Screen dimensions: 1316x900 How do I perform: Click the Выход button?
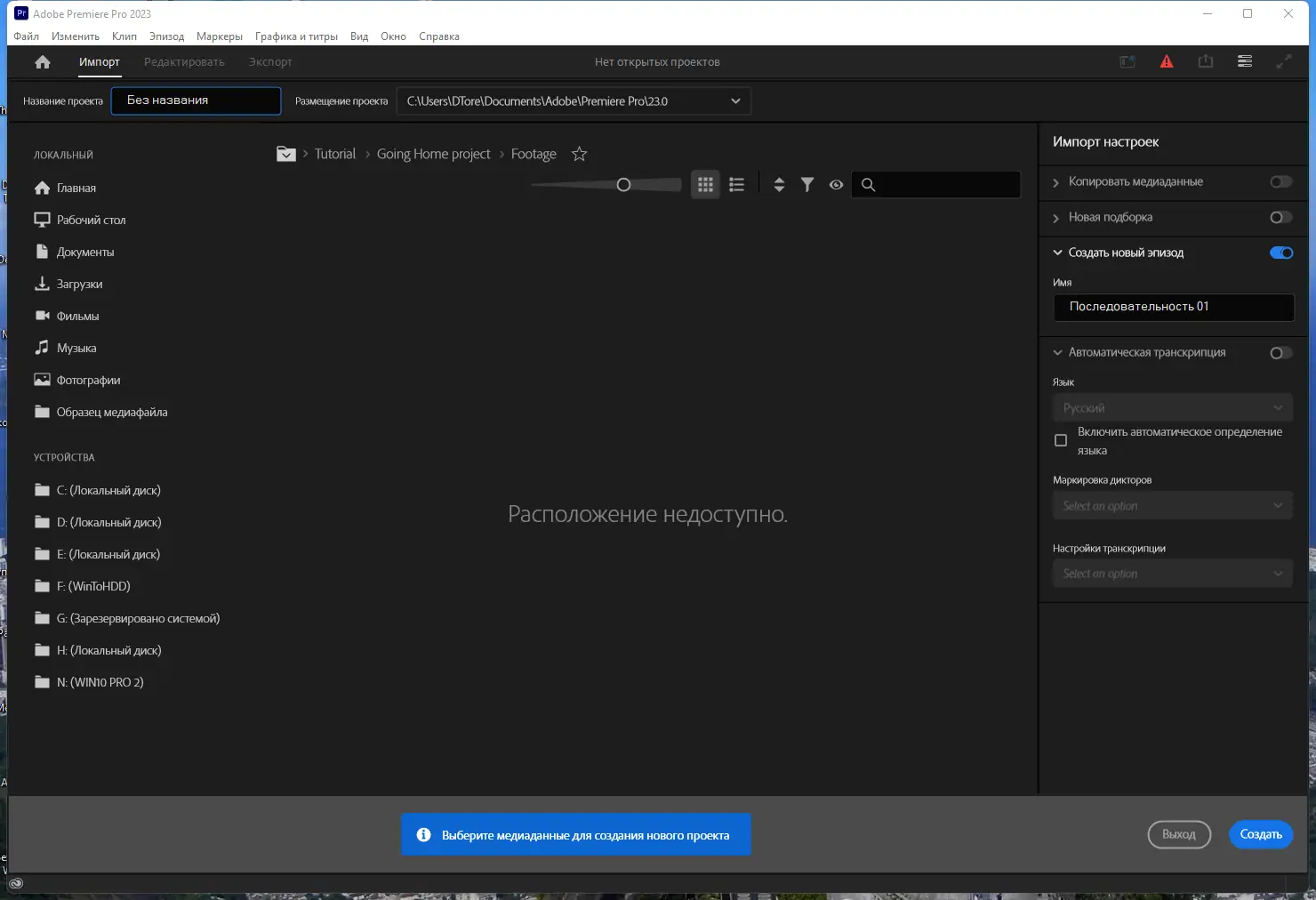(x=1179, y=834)
